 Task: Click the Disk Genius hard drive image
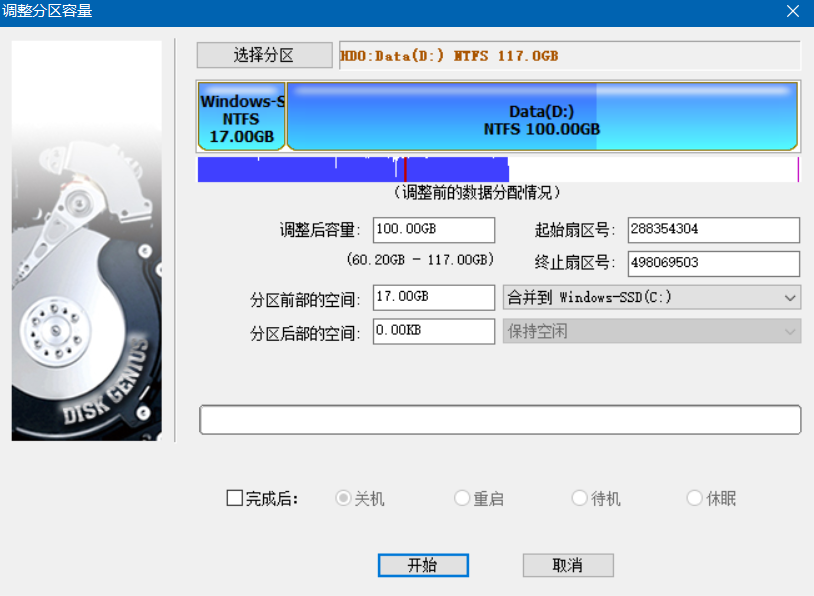pos(87,241)
